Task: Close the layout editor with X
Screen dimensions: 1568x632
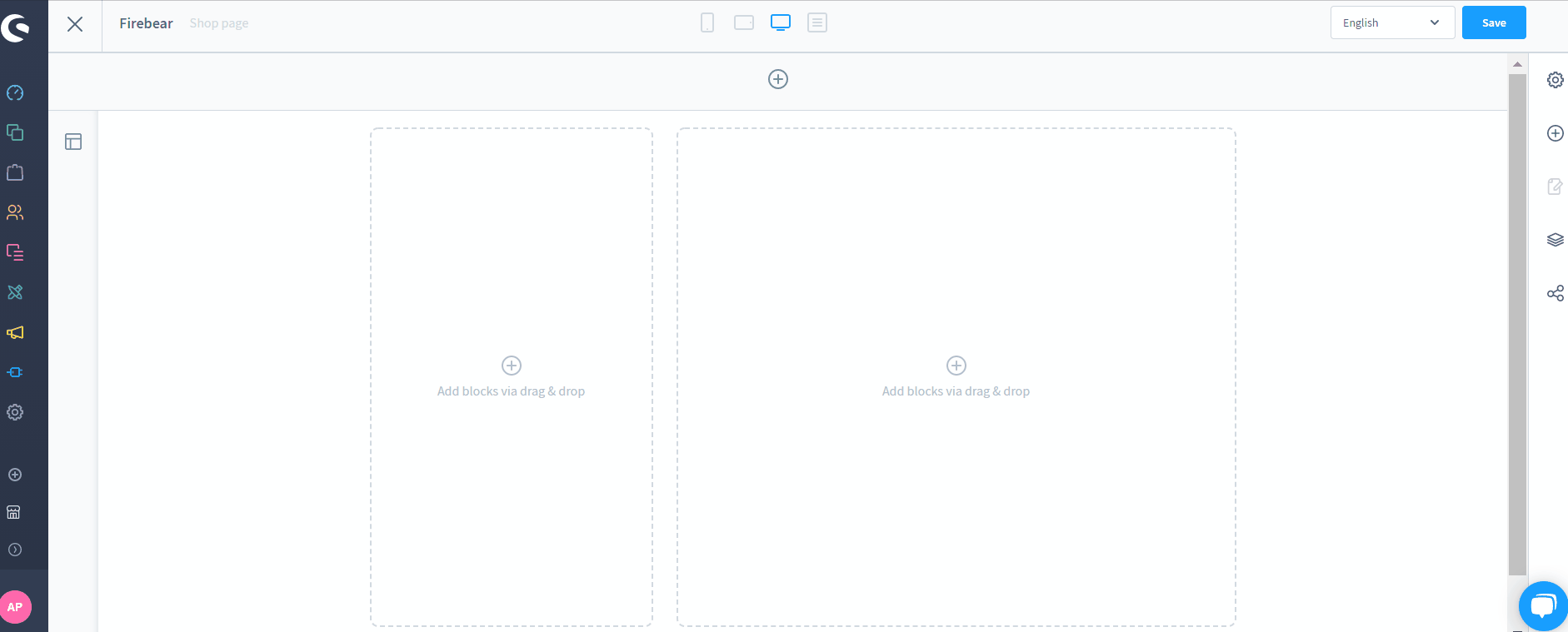Action: pos(75,24)
